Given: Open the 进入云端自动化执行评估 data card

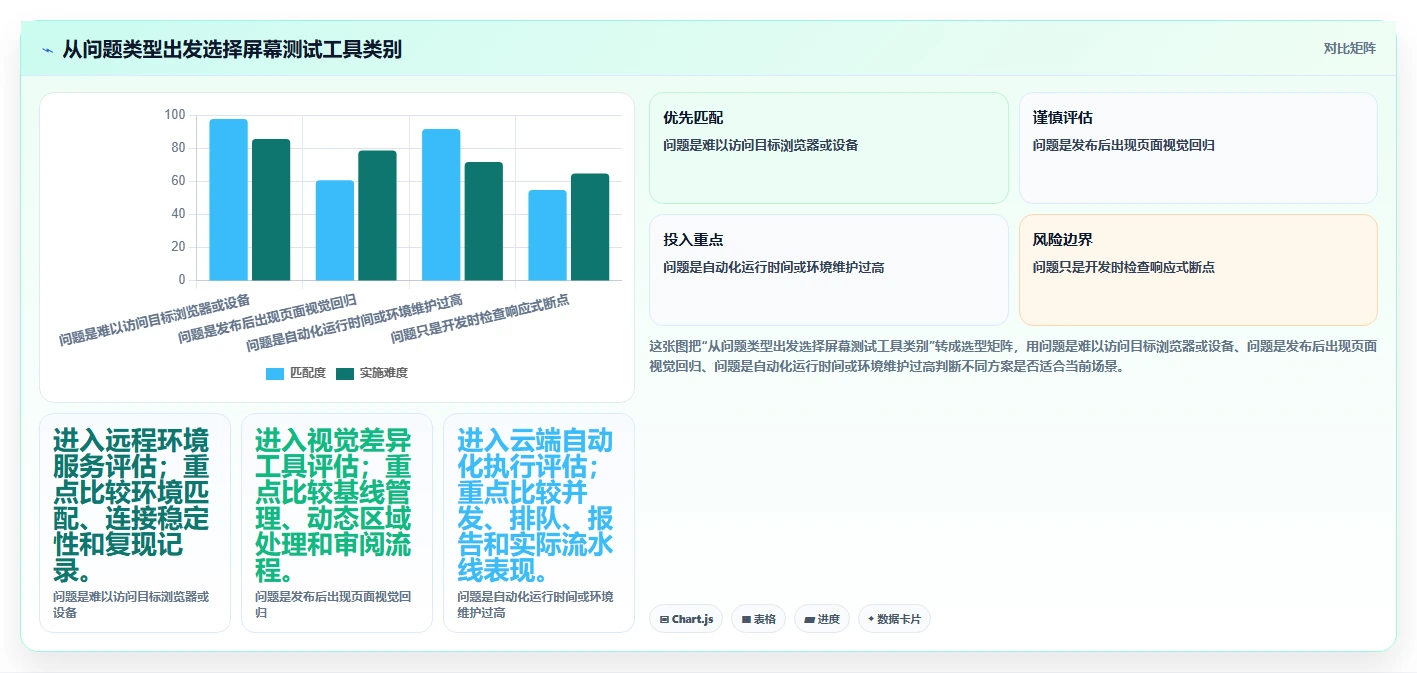Looking at the screenshot, I should 539,523.
